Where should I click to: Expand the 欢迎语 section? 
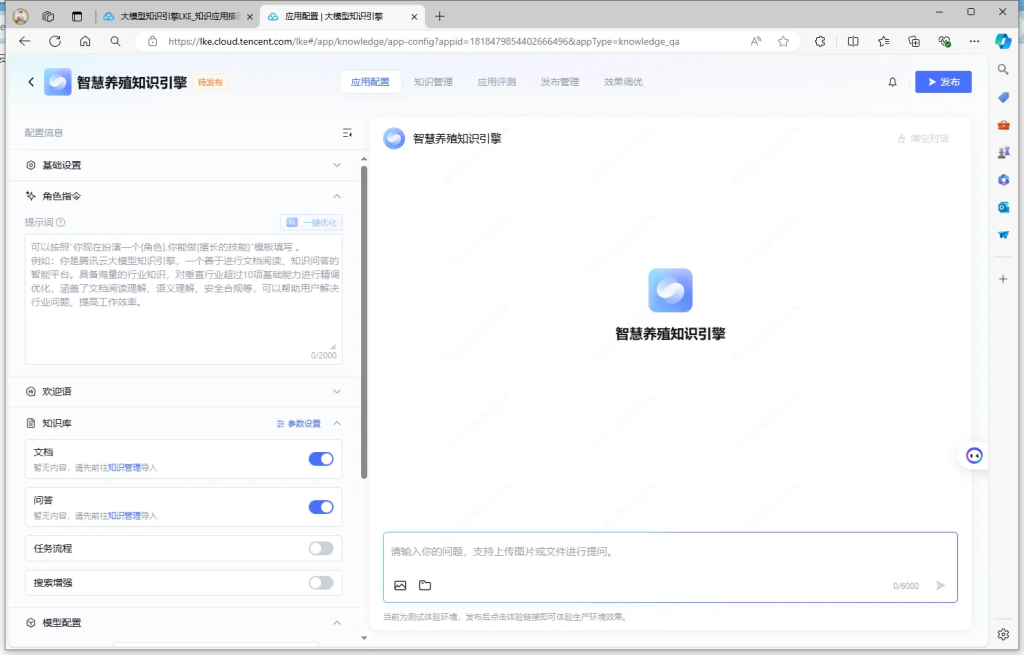point(337,391)
